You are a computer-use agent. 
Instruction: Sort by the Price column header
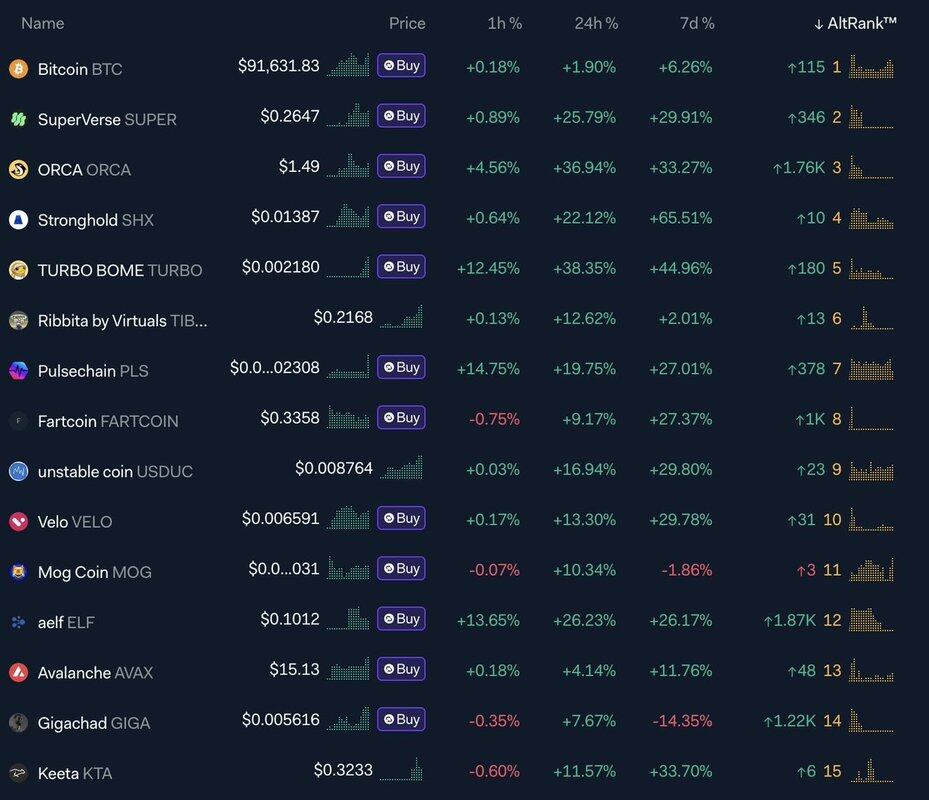407,23
